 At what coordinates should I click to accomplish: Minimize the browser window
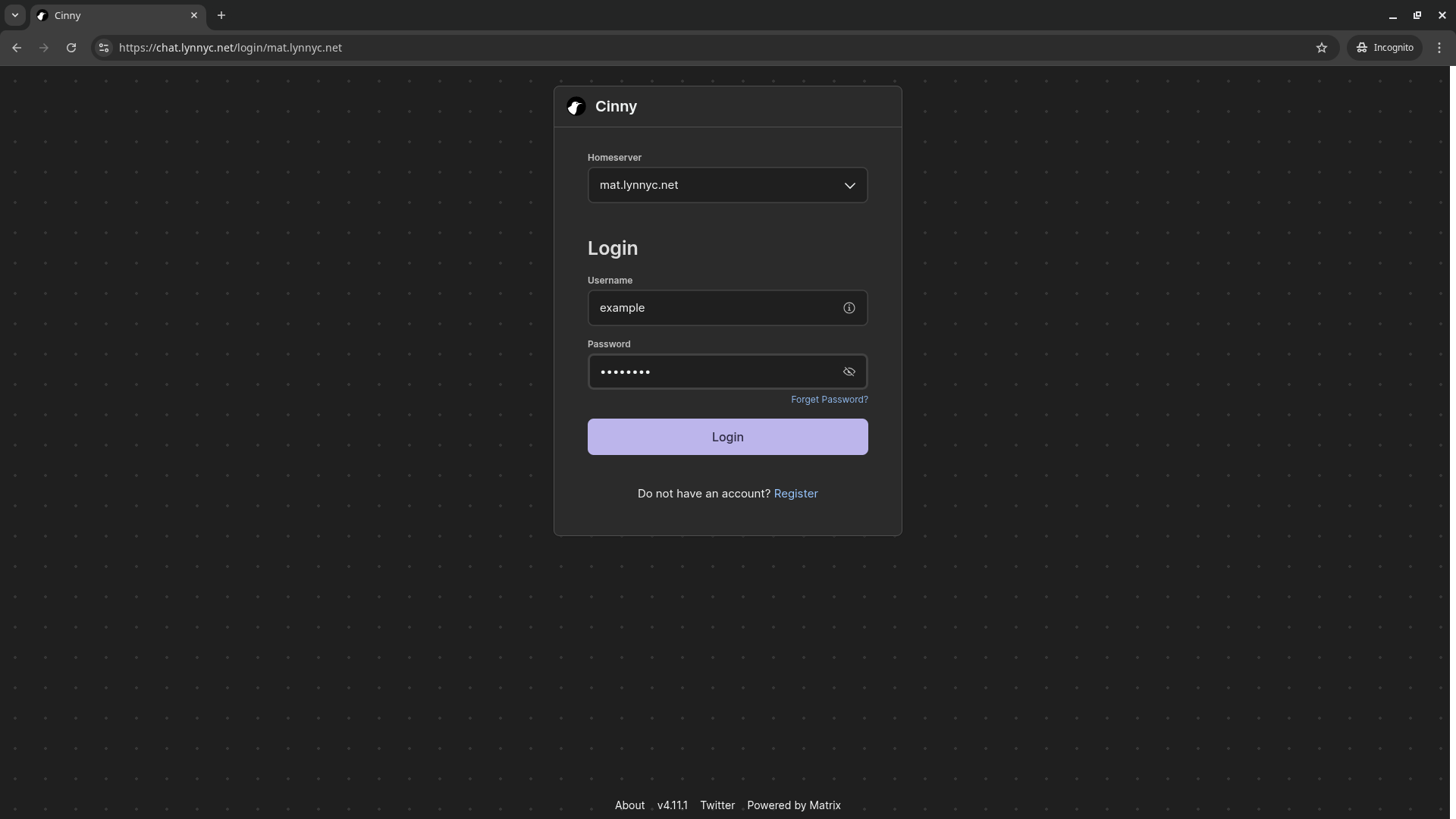[x=1393, y=15]
